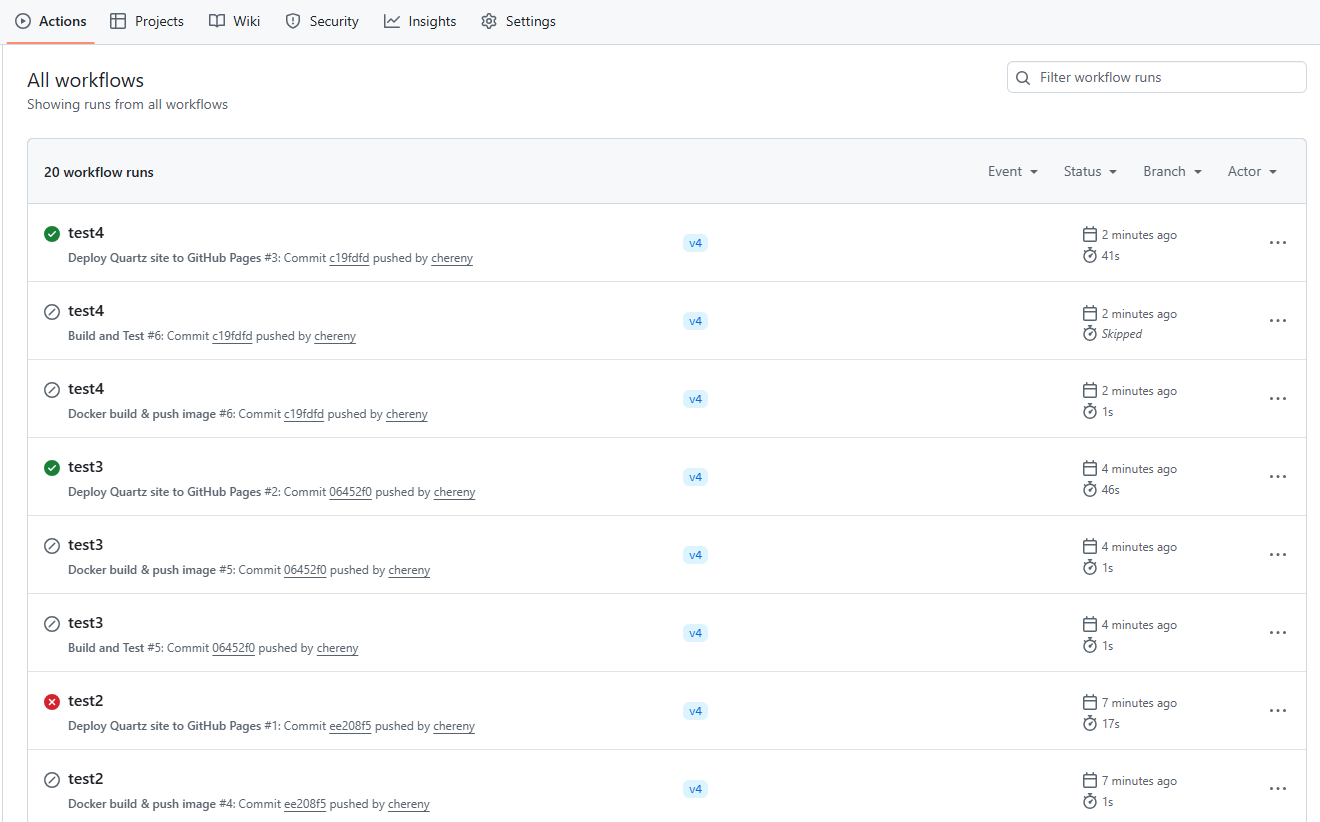This screenshot has height=822, width=1320.
Task: Click the red failed icon for test2
Action: tap(52, 702)
